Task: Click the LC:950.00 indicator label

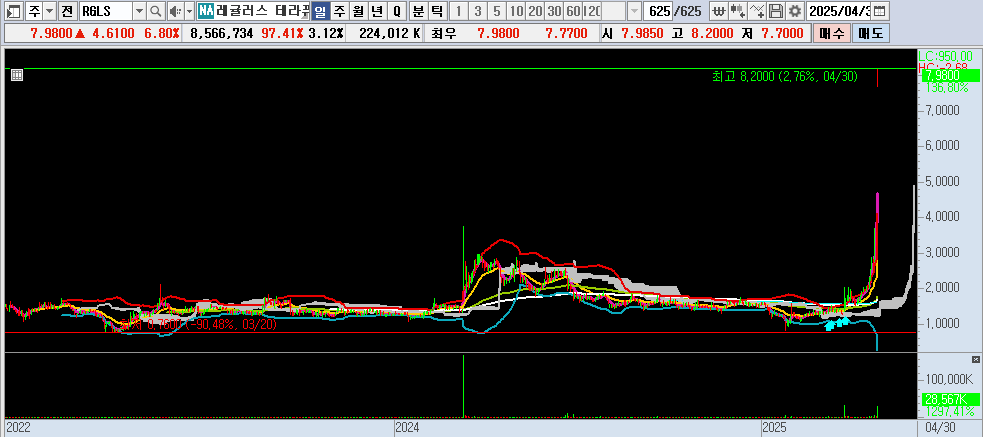Action: click(x=945, y=56)
